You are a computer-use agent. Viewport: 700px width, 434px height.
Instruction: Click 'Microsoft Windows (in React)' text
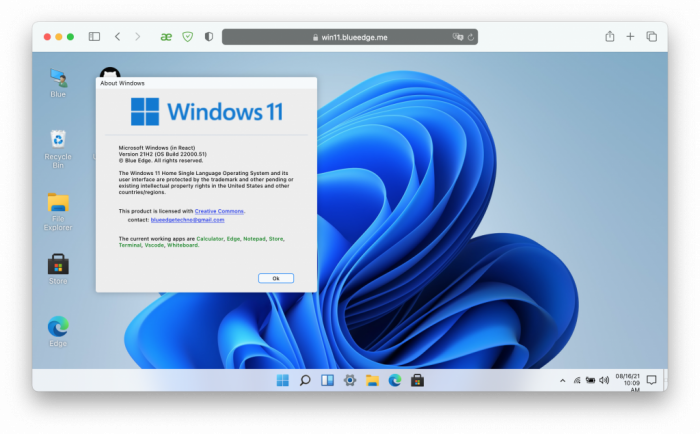tap(157, 148)
